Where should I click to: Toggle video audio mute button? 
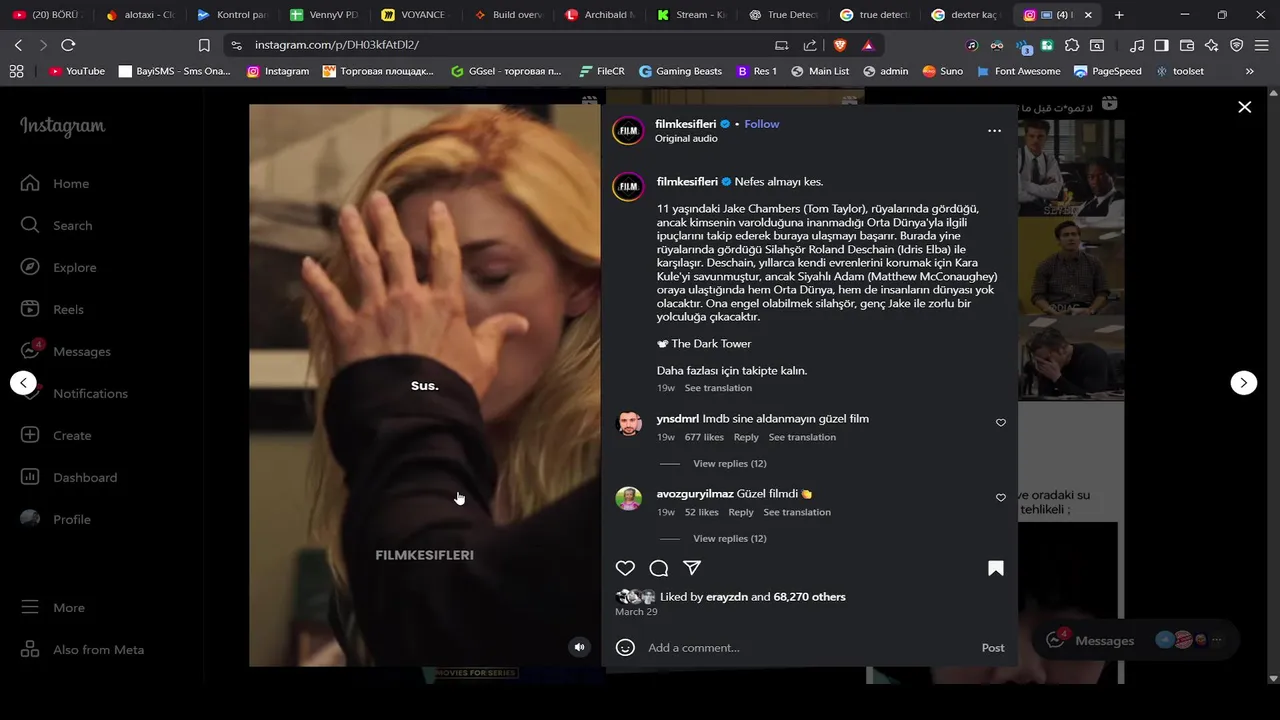click(579, 647)
